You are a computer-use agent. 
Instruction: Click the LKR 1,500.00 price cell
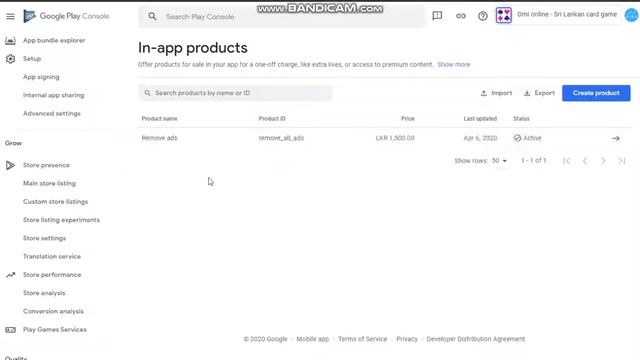[x=395, y=138]
